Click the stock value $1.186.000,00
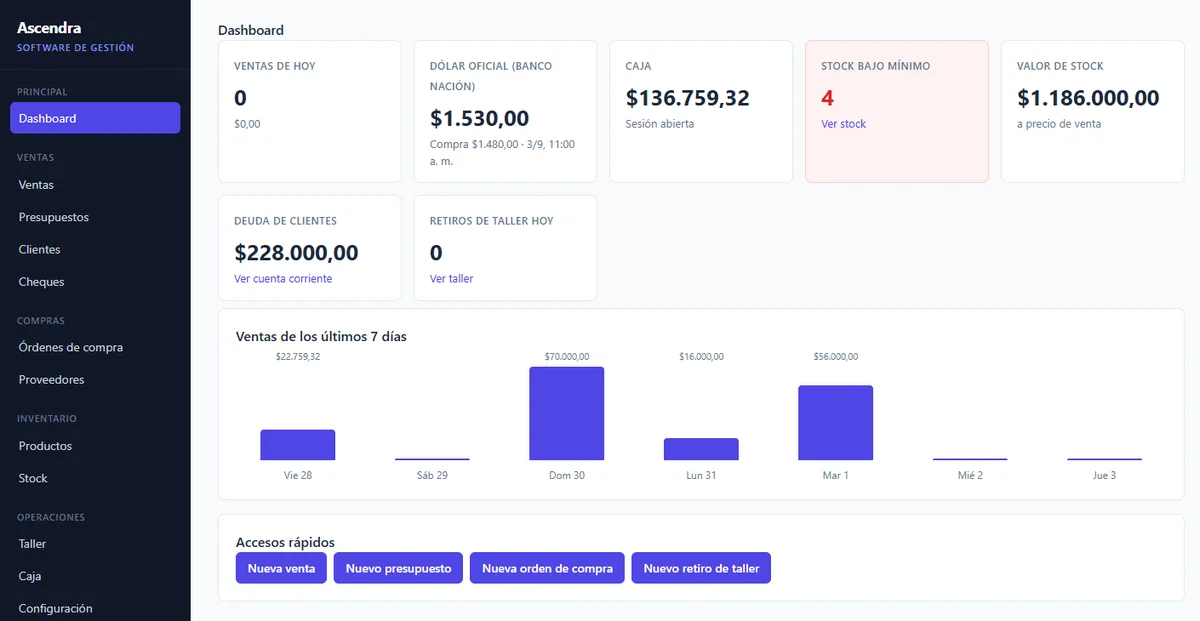This screenshot has width=1200, height=621. [x=1088, y=98]
